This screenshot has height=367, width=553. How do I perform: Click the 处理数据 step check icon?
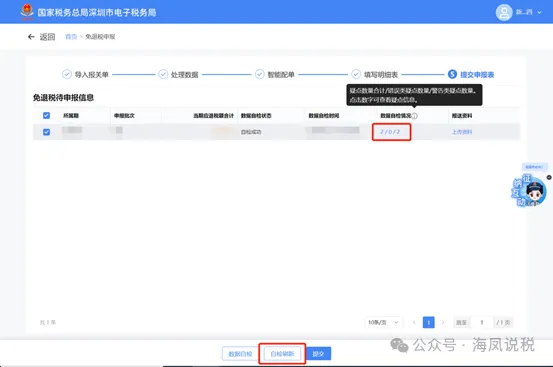(163, 74)
